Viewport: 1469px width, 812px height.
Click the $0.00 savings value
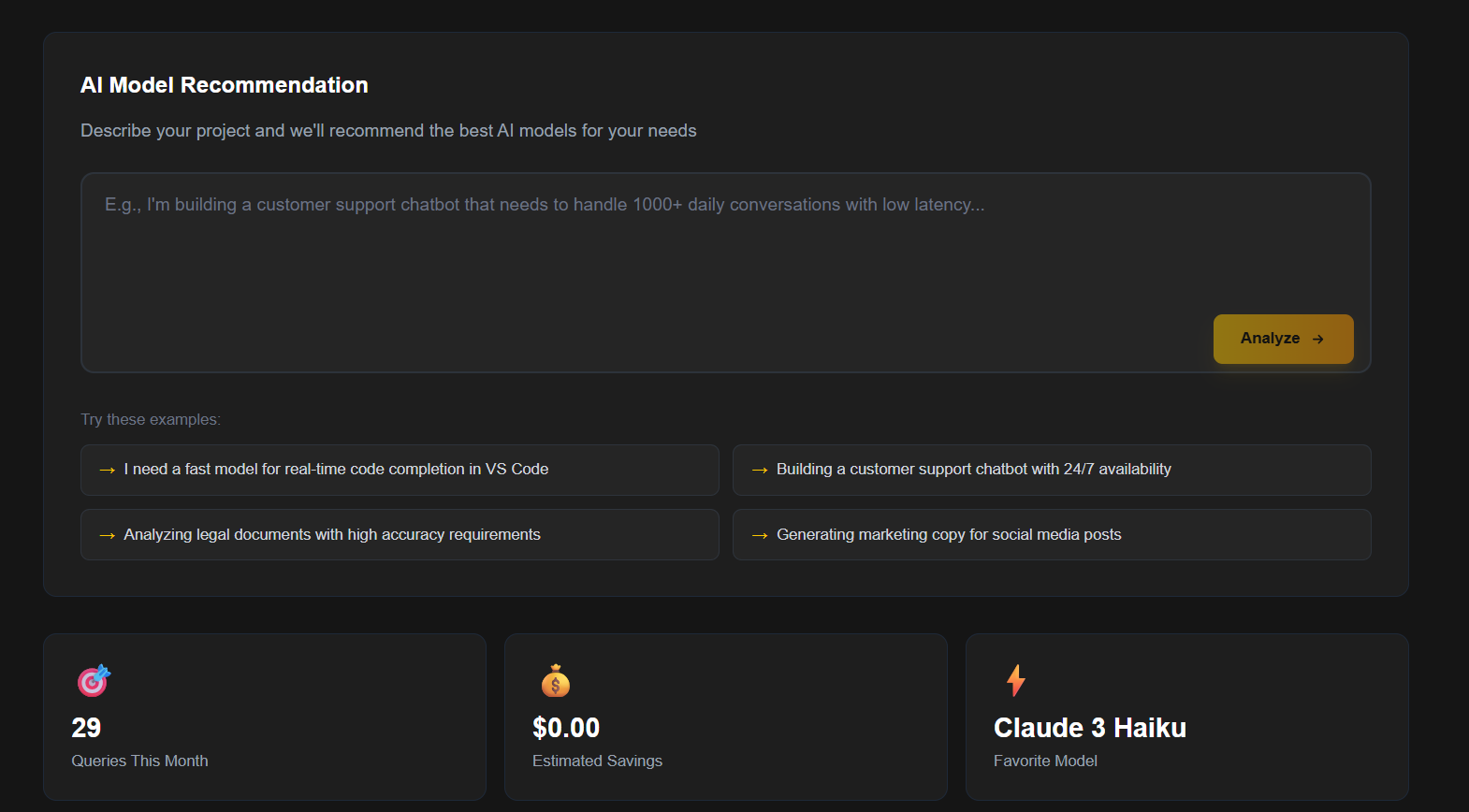point(566,728)
